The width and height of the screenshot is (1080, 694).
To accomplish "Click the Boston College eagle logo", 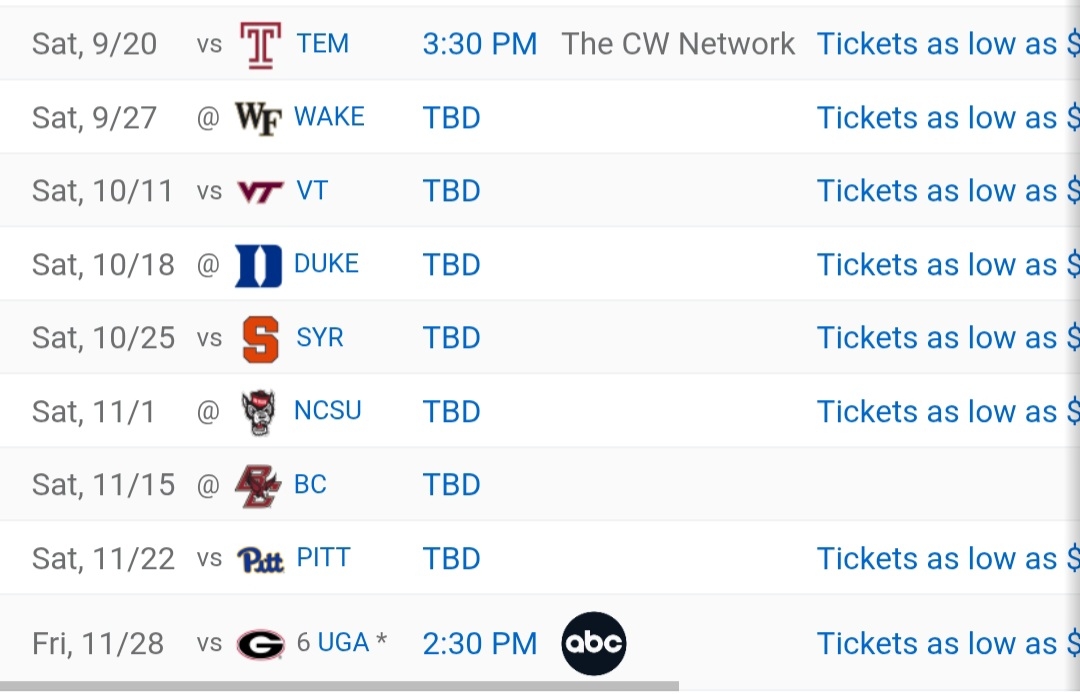I will (258, 486).
